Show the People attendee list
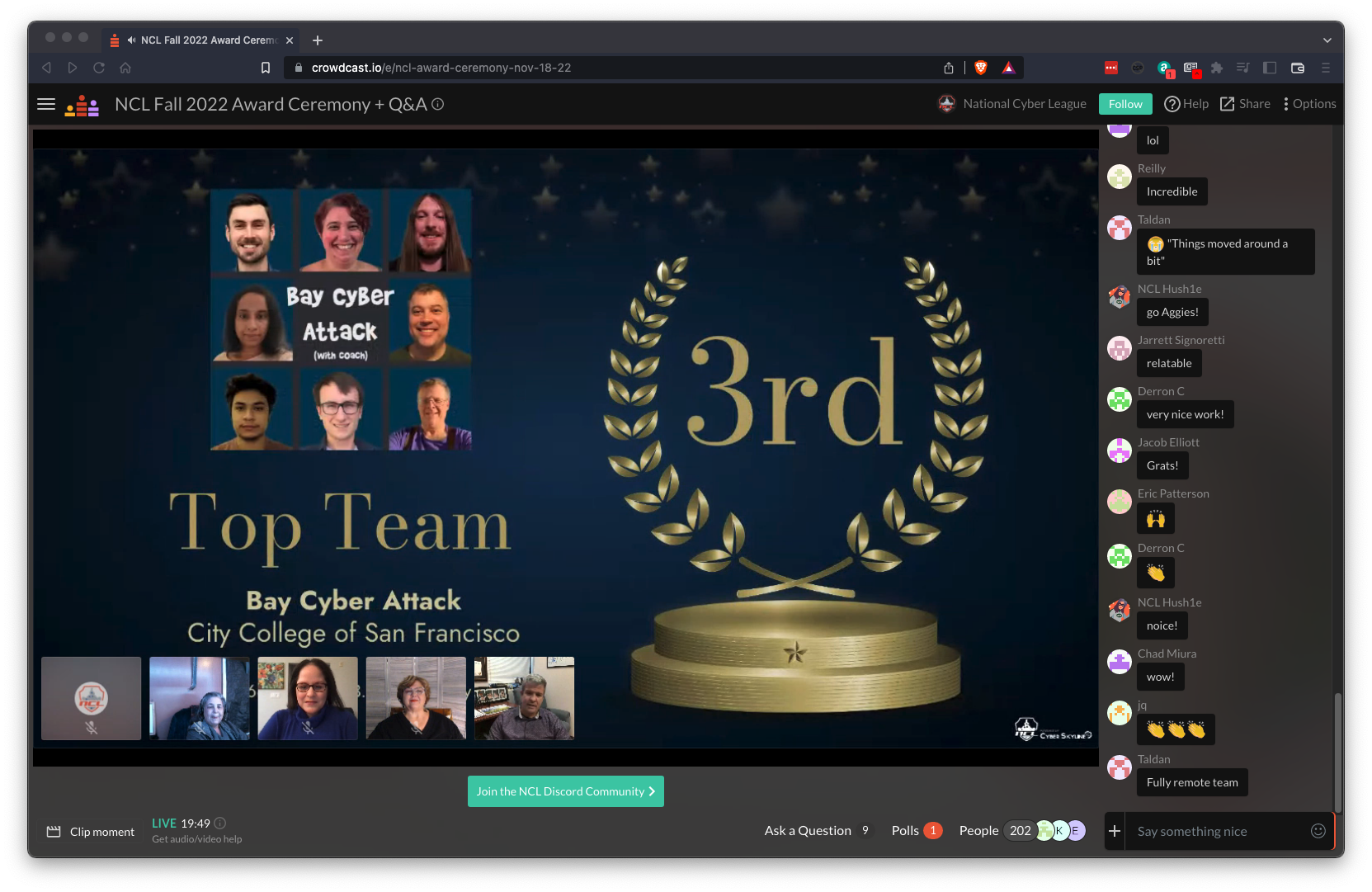Image resolution: width=1372 pixels, height=892 pixels. pos(1021,831)
